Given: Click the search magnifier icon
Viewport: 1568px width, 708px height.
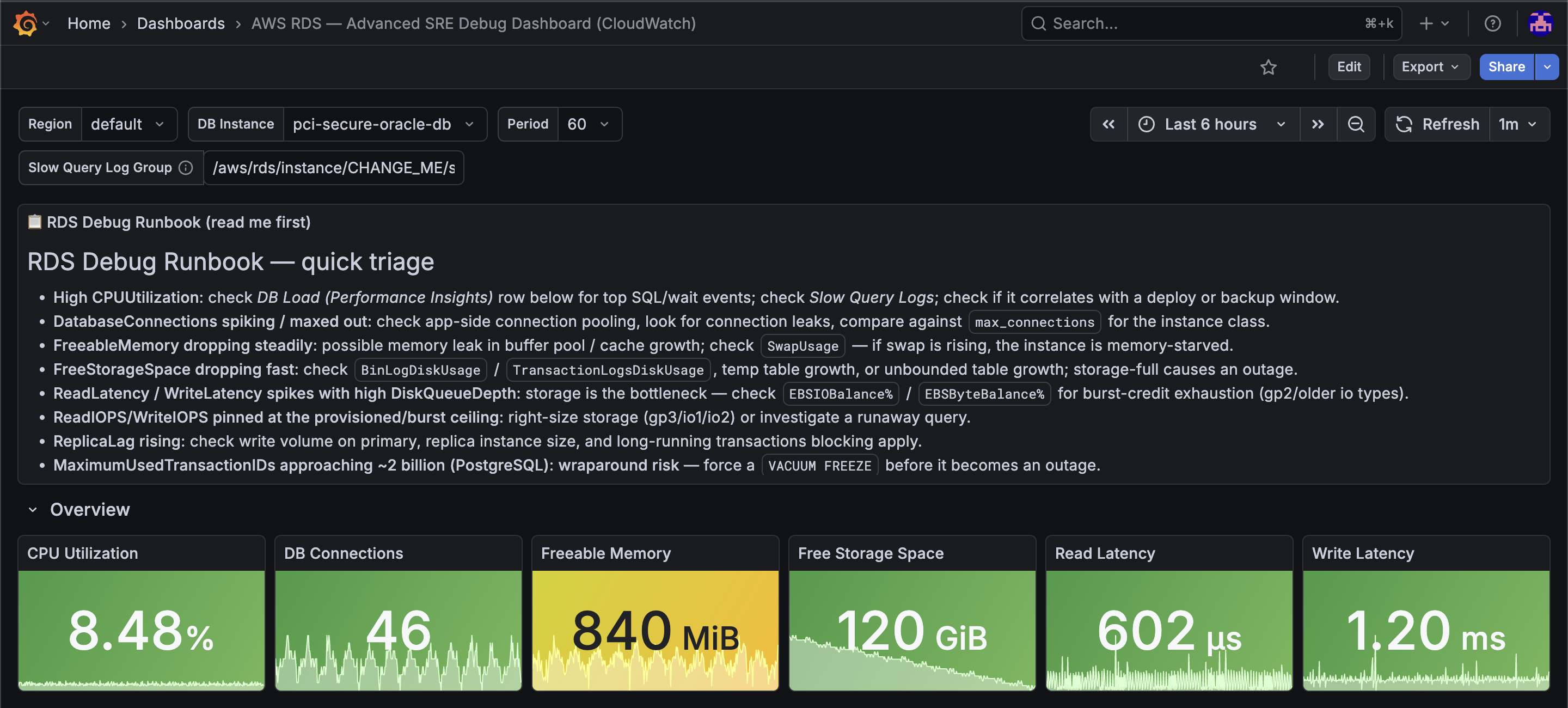Looking at the screenshot, I should [x=1038, y=23].
